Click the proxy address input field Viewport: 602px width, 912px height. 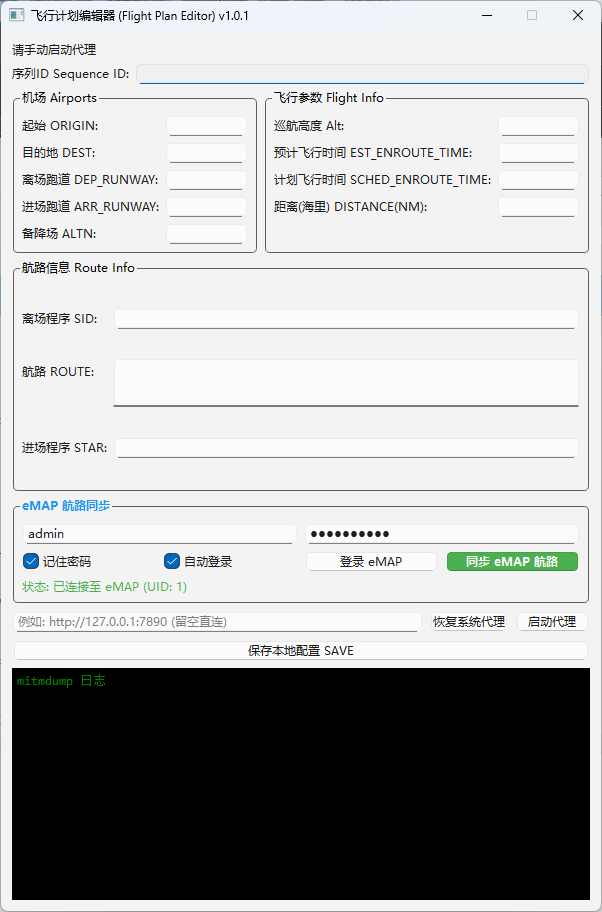click(218, 622)
